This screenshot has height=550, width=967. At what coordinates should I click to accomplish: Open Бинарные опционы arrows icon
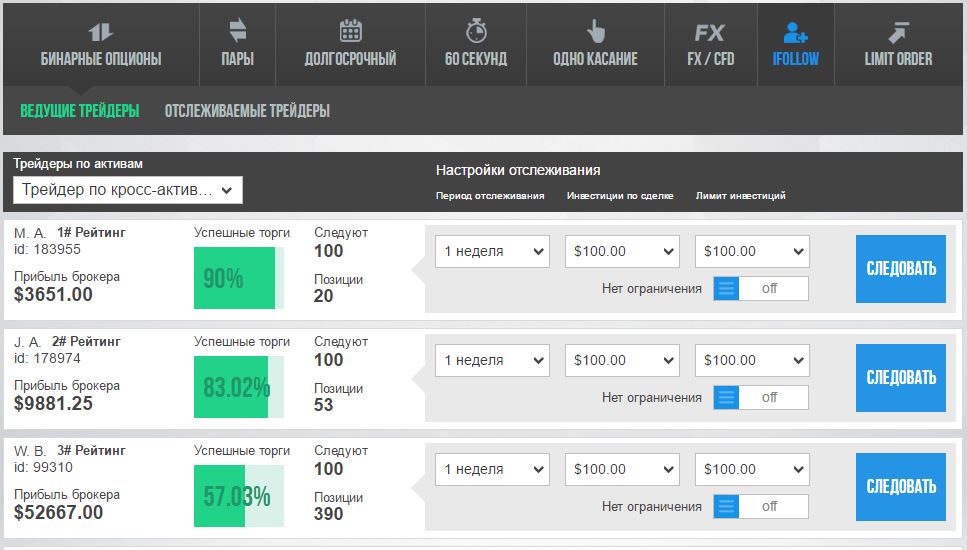tap(100, 31)
